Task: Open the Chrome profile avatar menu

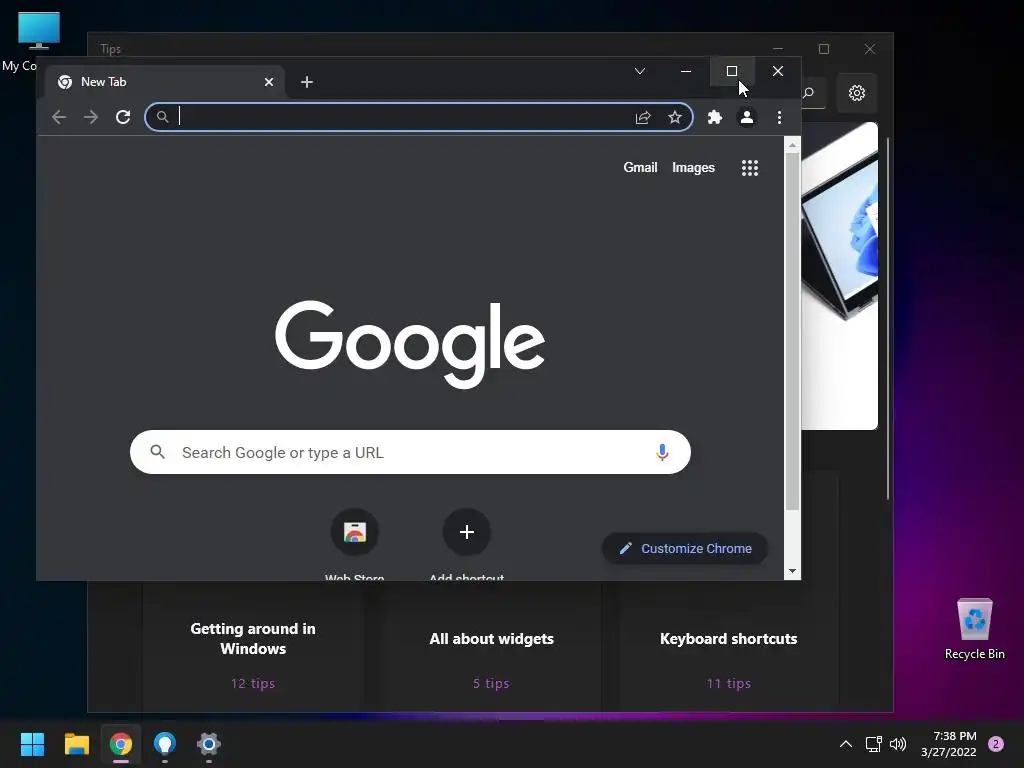Action: click(746, 117)
